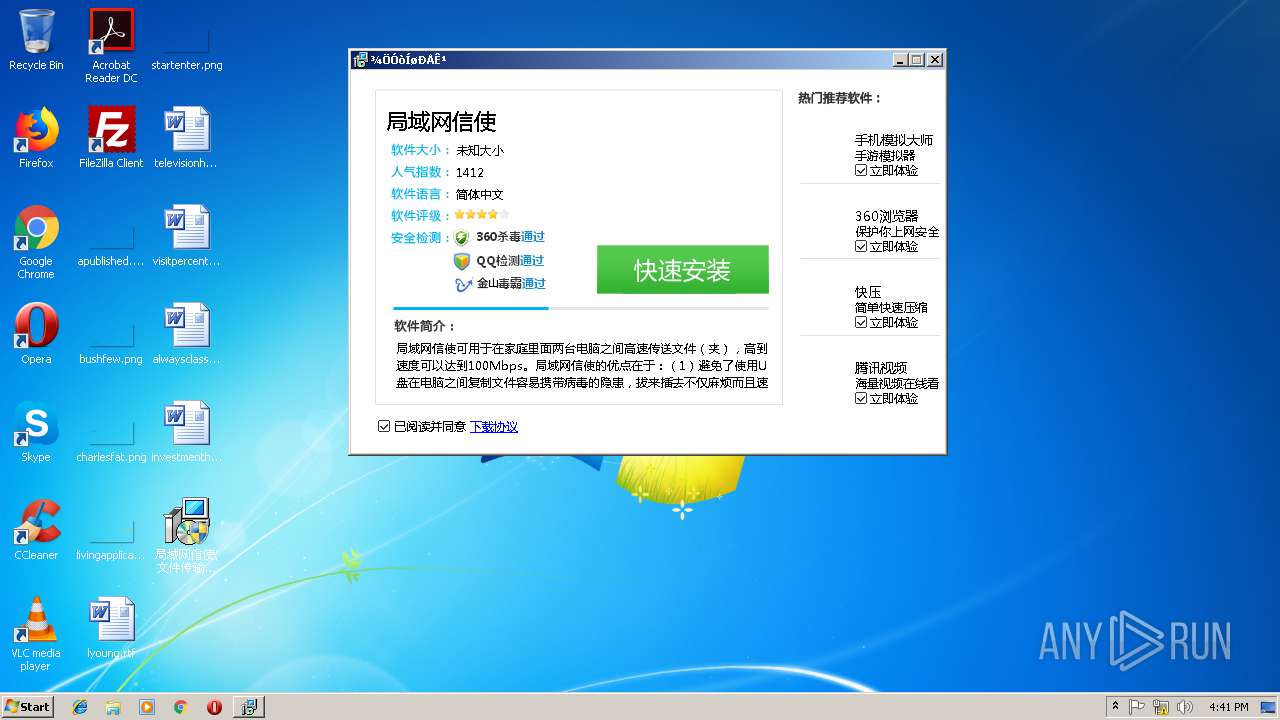Select the Opera desktop shortcut

36,335
